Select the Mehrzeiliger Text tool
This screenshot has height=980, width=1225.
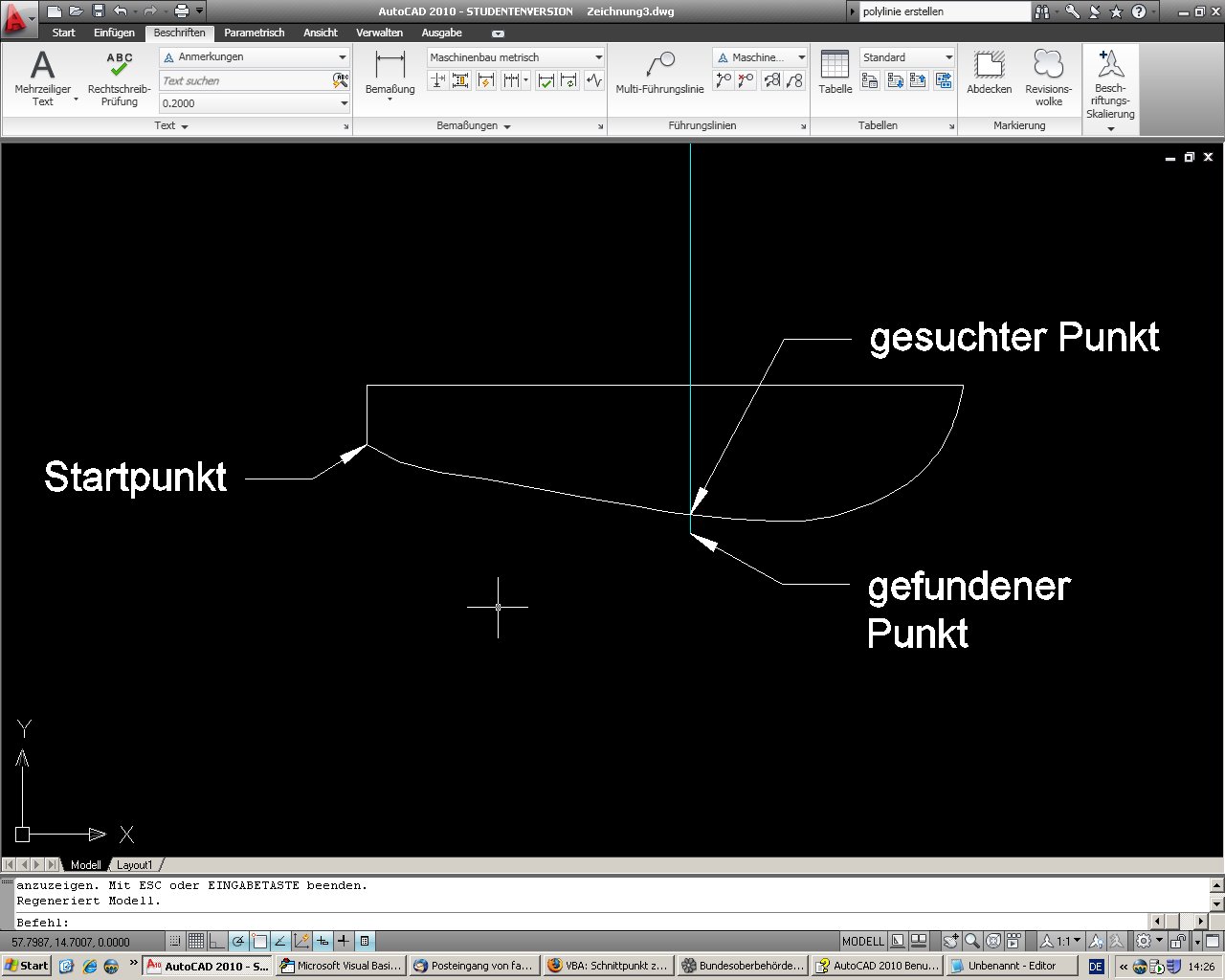43,78
